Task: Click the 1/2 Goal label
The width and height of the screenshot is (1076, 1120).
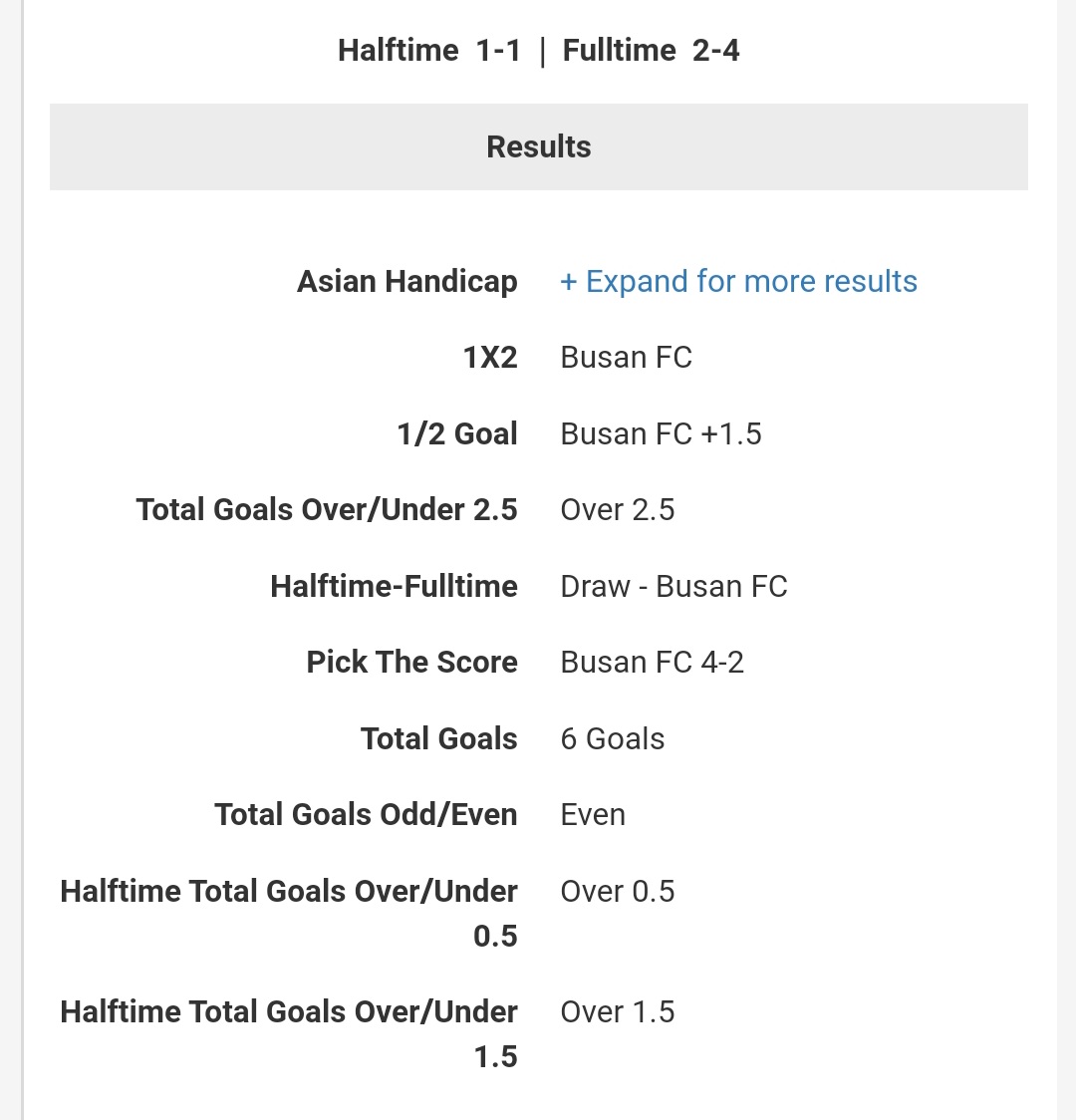Action: click(x=457, y=433)
